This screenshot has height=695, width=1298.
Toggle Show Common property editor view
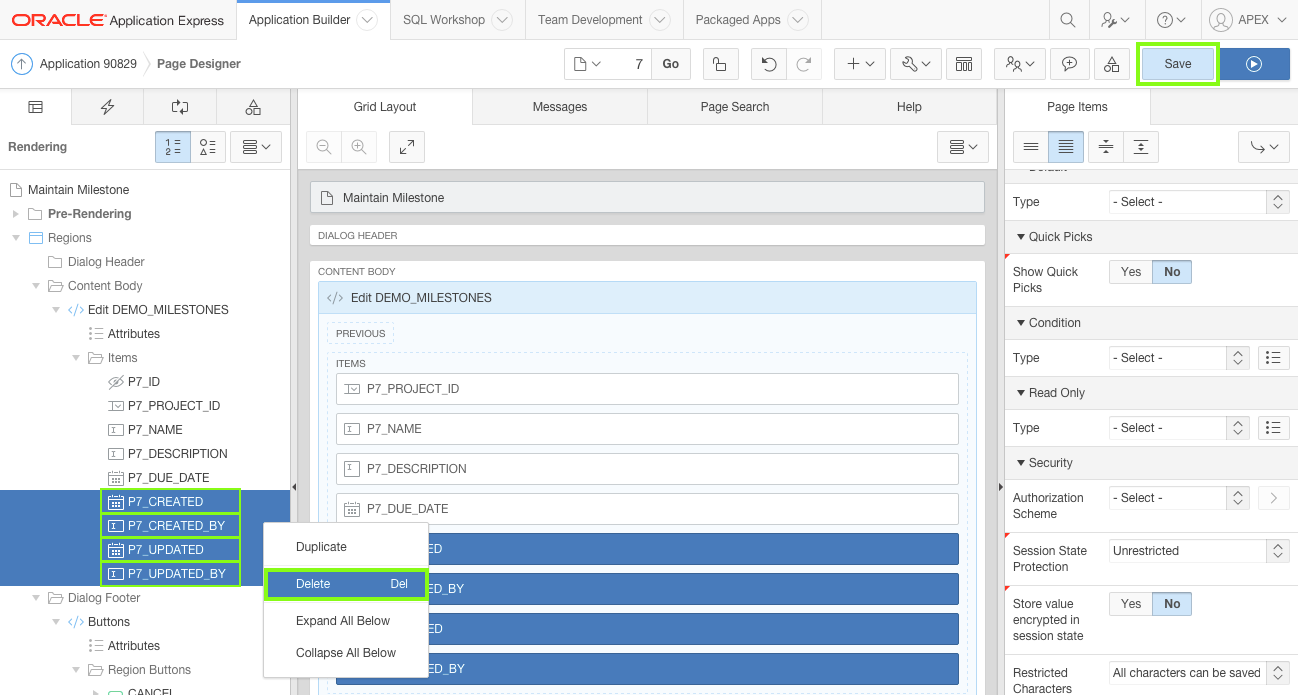pos(1031,147)
